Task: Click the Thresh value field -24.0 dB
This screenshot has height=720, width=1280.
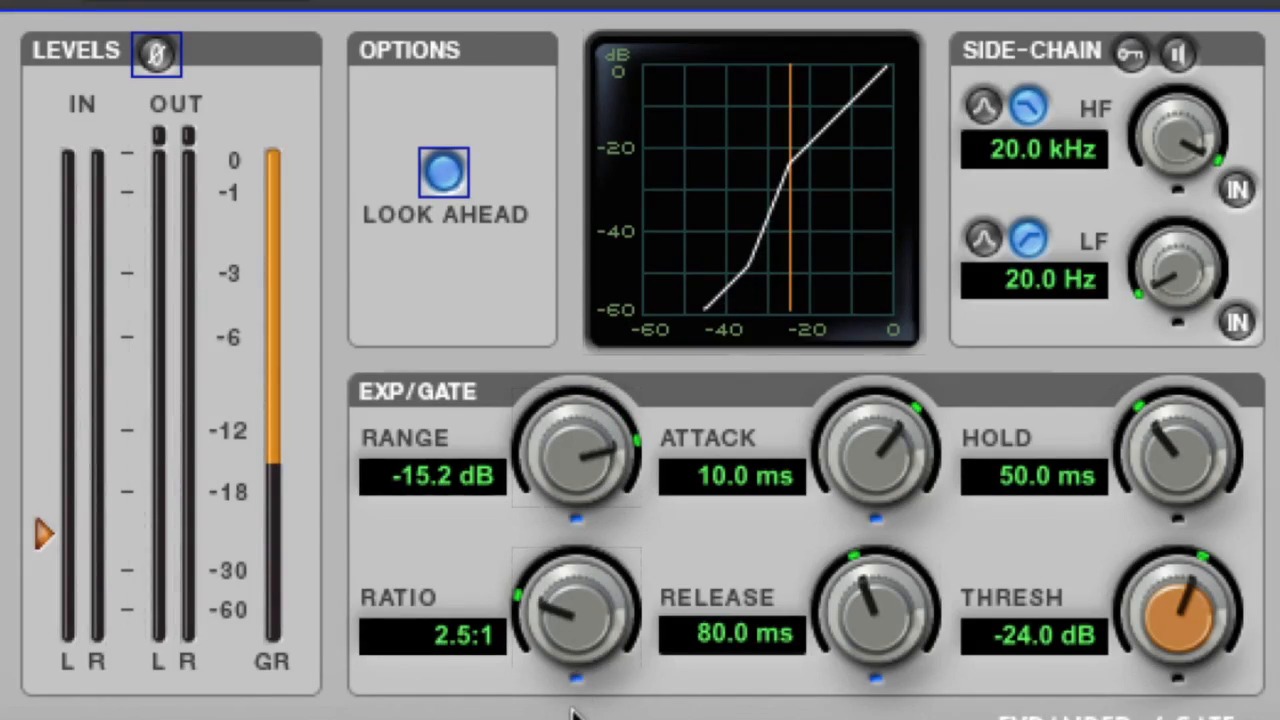Action: click(x=1034, y=636)
